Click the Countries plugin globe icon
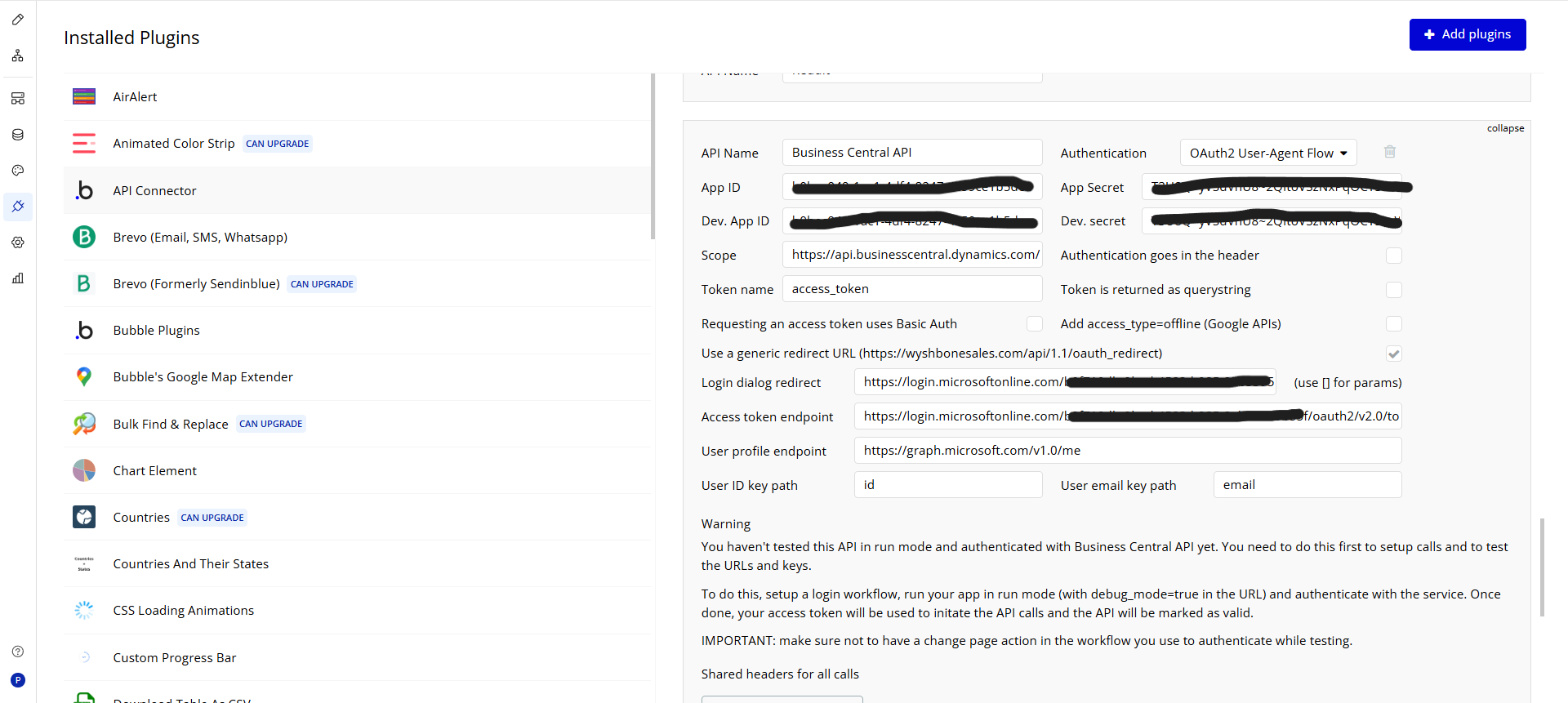This screenshot has width=1568, height=703. click(84, 517)
